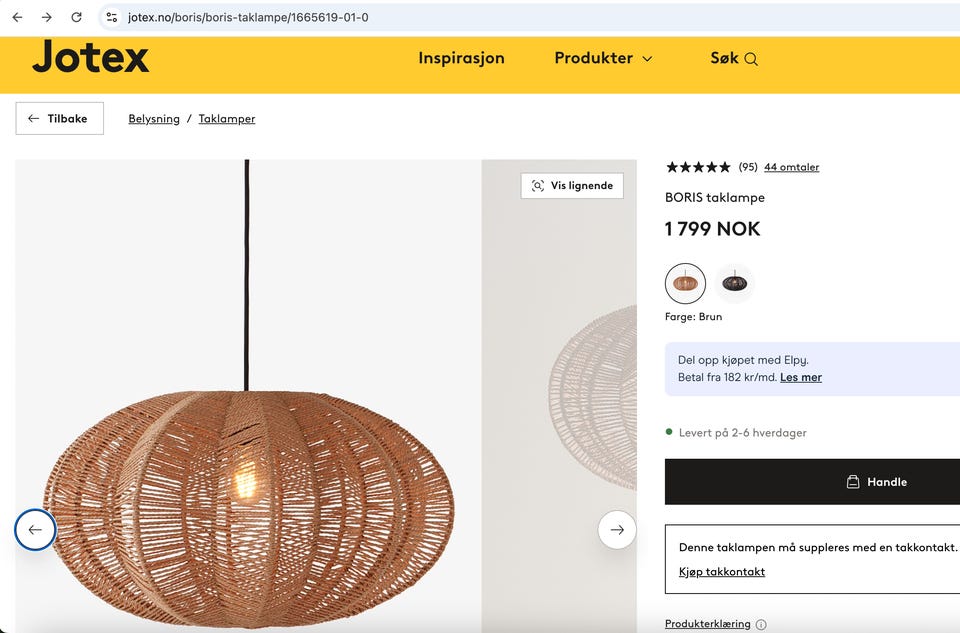Image resolution: width=960 pixels, height=633 pixels.
Task: Open Taklamper breadcrumb link
Action: click(x=227, y=119)
